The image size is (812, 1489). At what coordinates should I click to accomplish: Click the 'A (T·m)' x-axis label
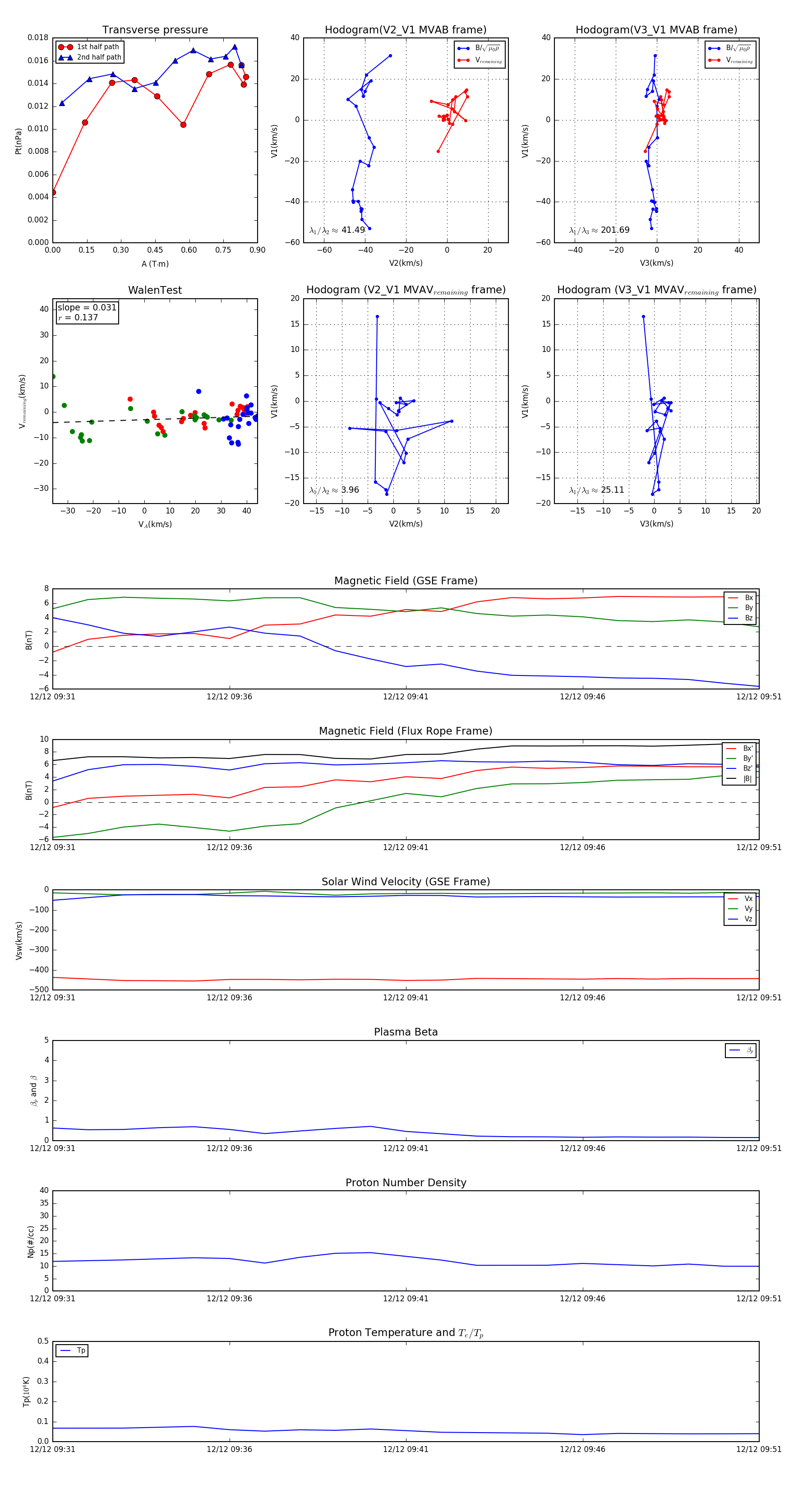coord(155,264)
